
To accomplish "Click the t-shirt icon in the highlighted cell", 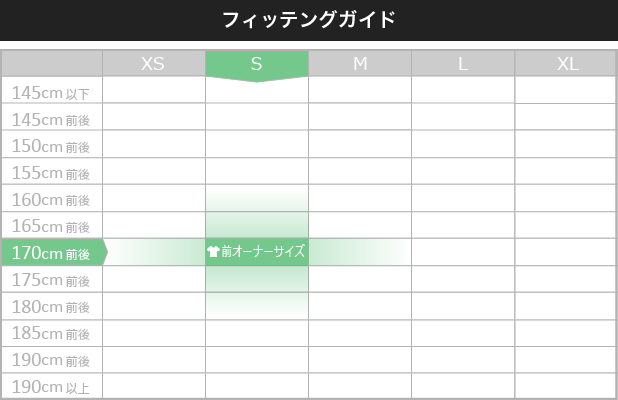I will [x=213, y=251].
